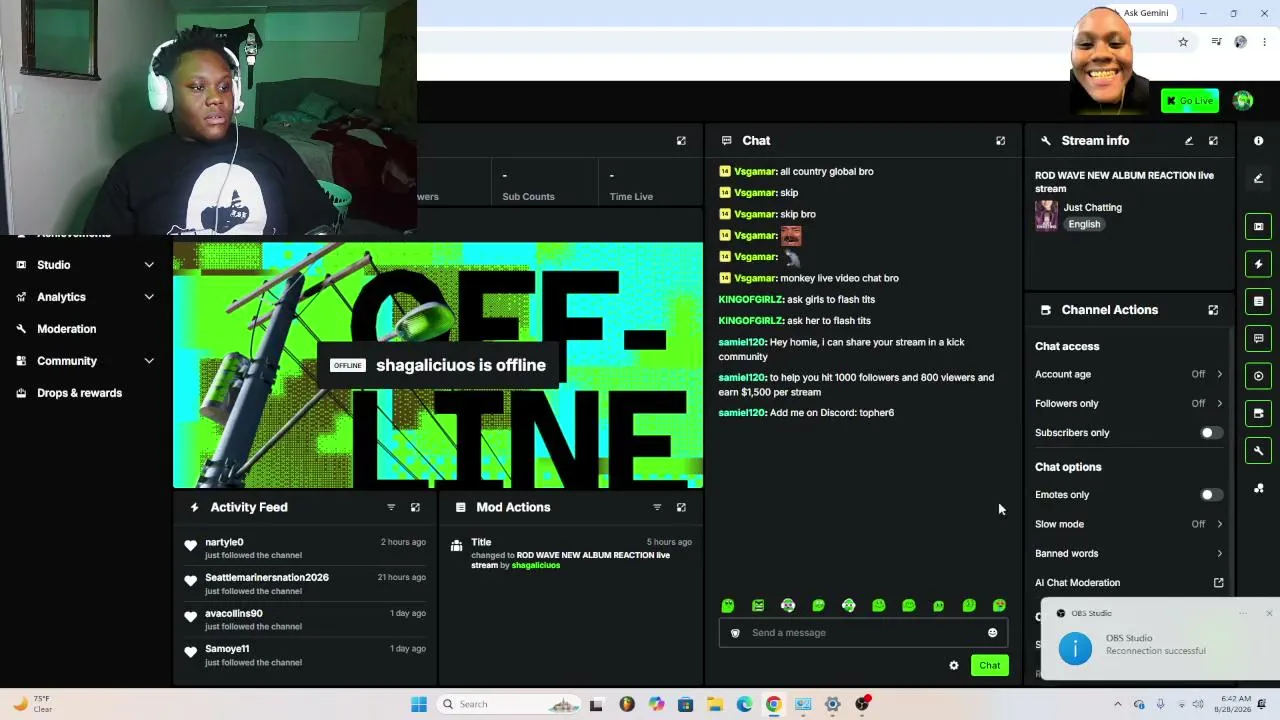
Task: Open shagaliciuos link in Mod Actions
Action: 536,565
